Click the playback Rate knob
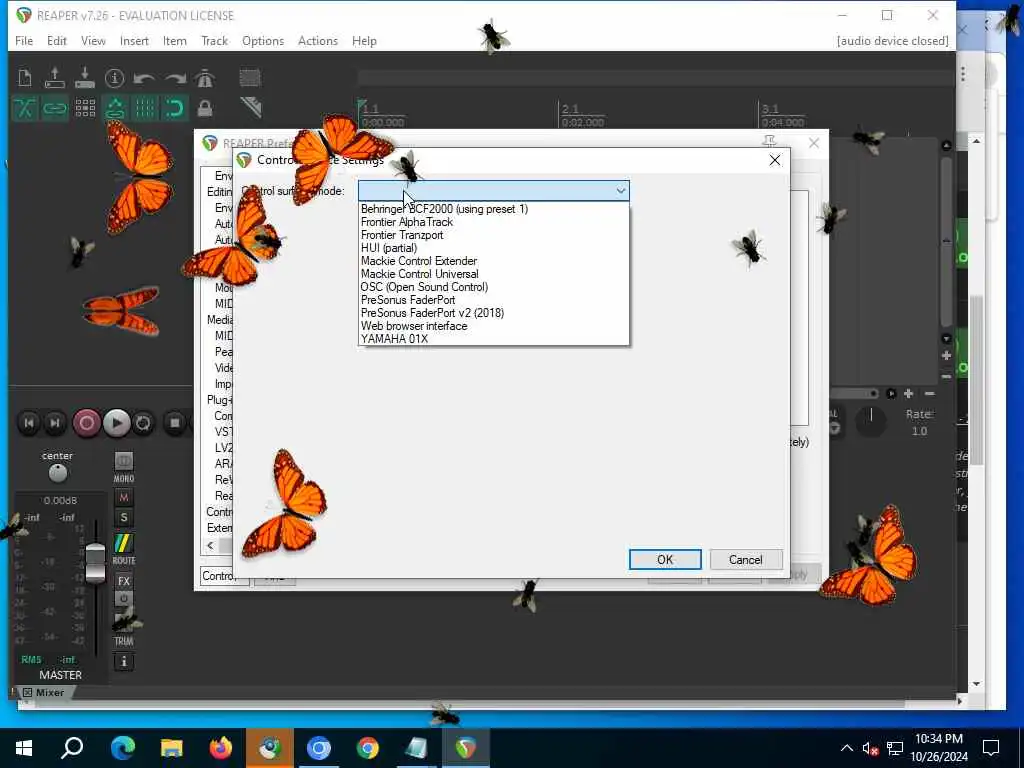The image size is (1024, 768). coord(871,423)
